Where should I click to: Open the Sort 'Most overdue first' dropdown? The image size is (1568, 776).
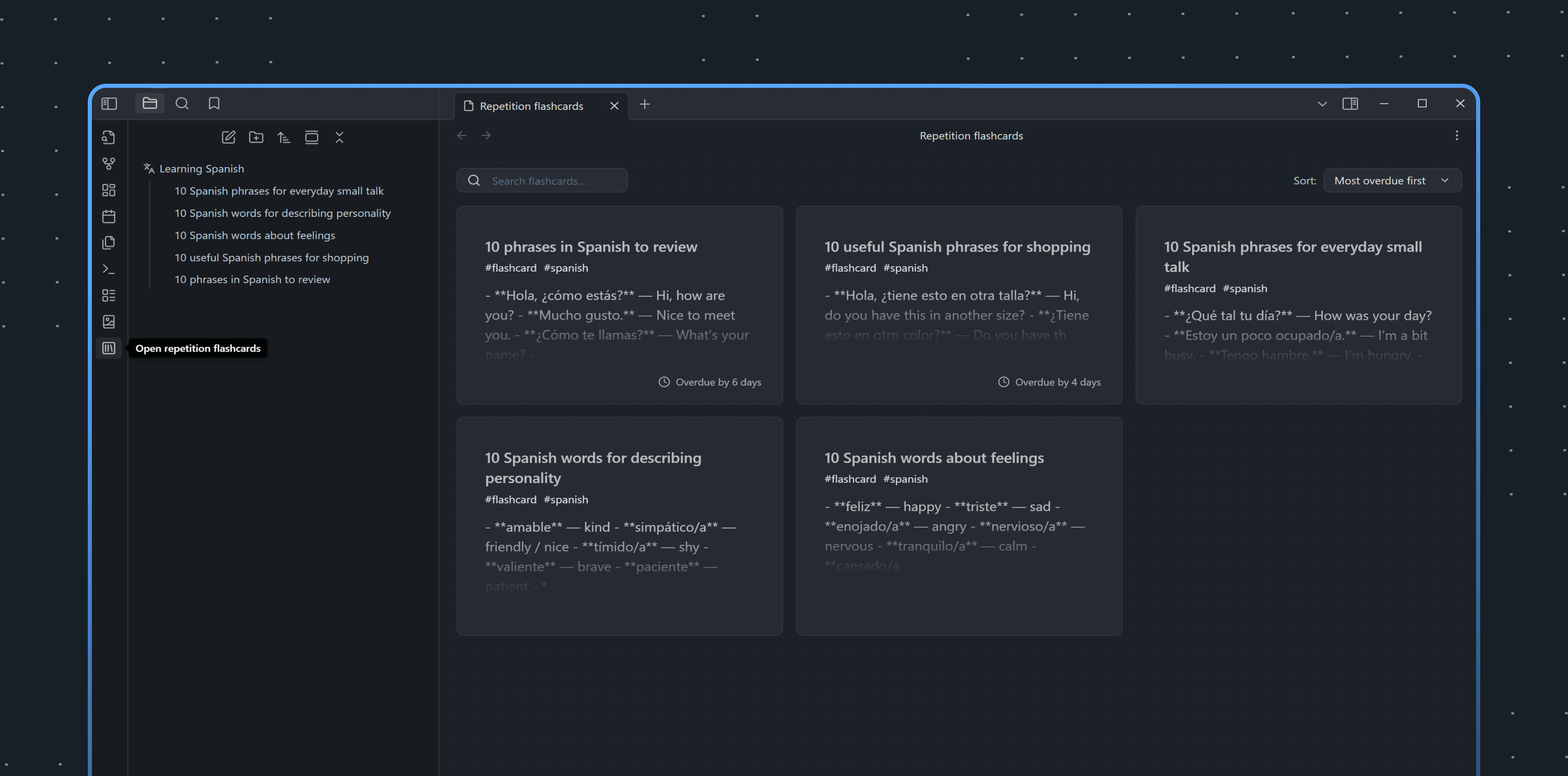1392,181
